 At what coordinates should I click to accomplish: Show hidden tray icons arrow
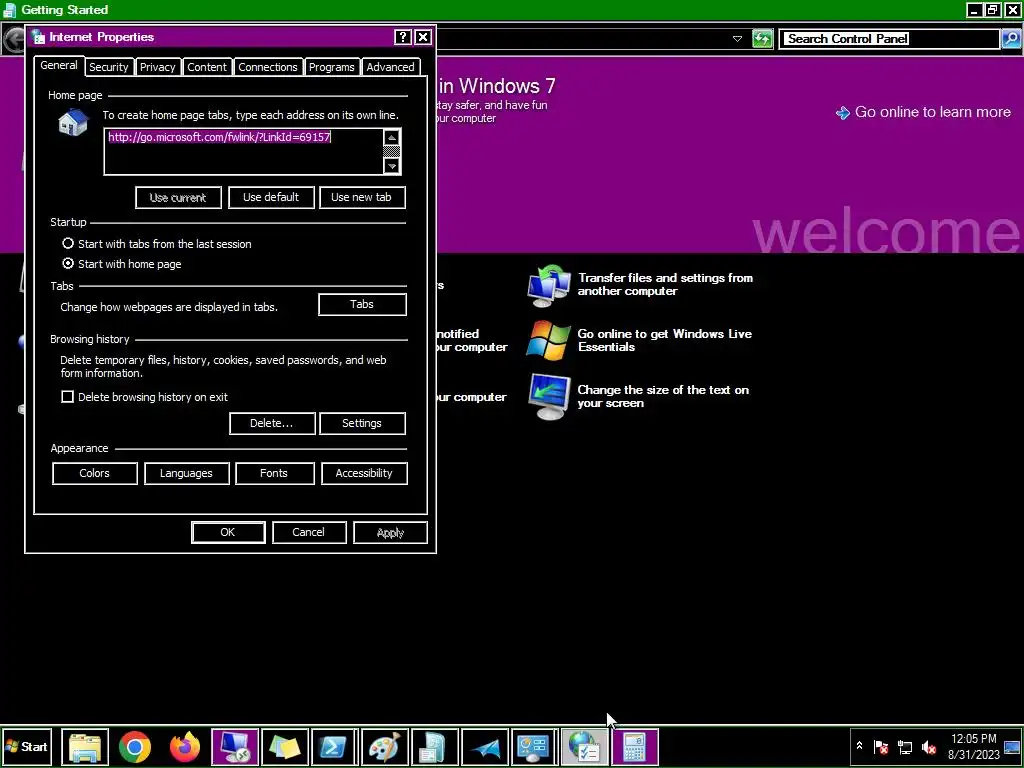859,746
